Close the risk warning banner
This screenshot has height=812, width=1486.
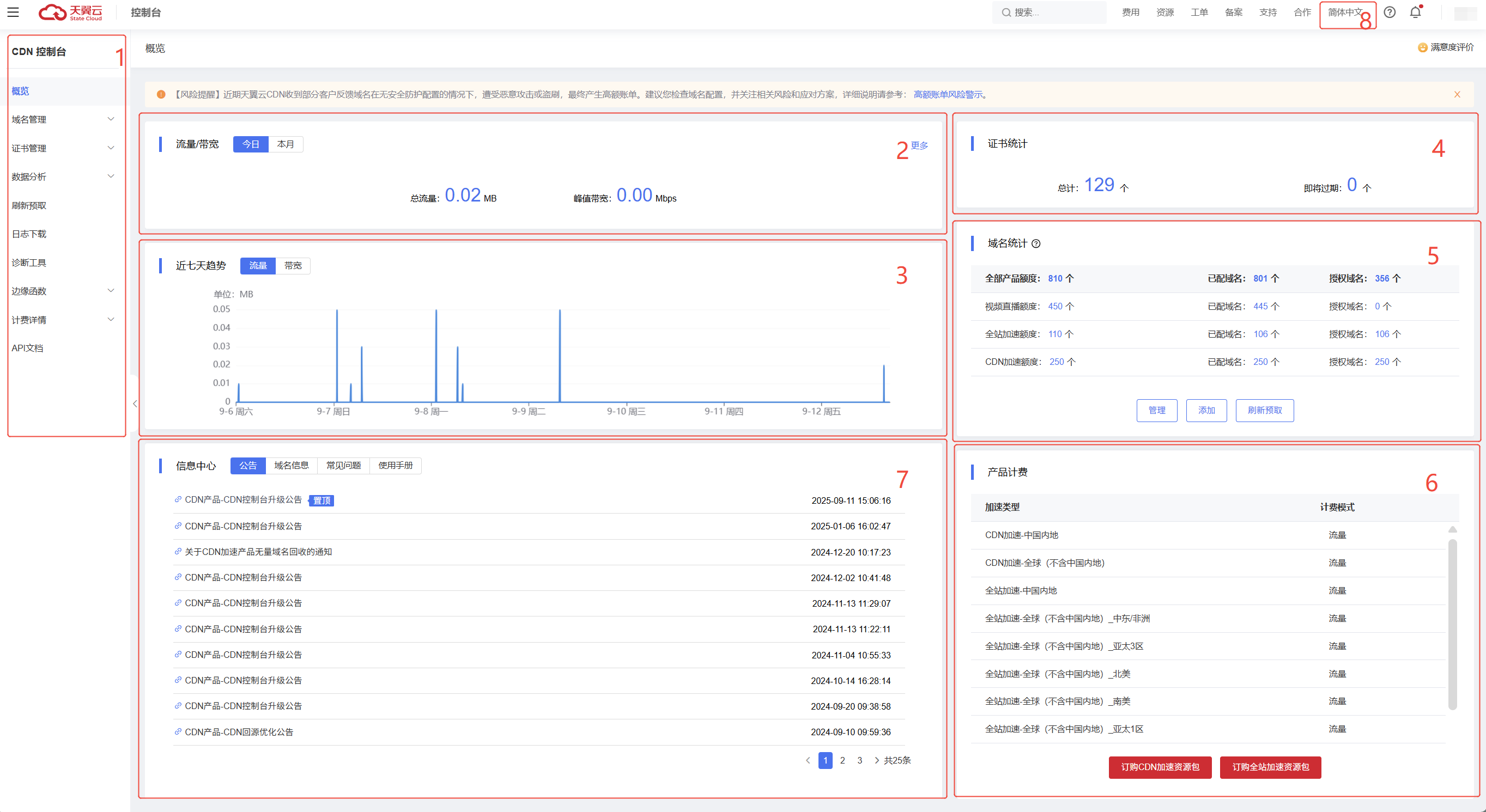(1457, 95)
